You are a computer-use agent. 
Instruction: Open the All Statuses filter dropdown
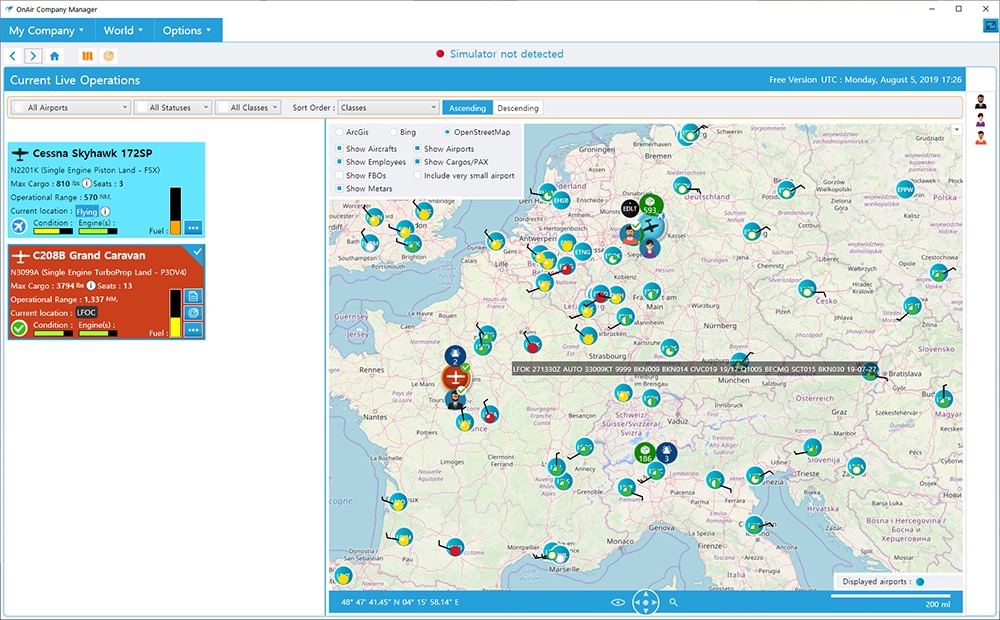(x=173, y=107)
